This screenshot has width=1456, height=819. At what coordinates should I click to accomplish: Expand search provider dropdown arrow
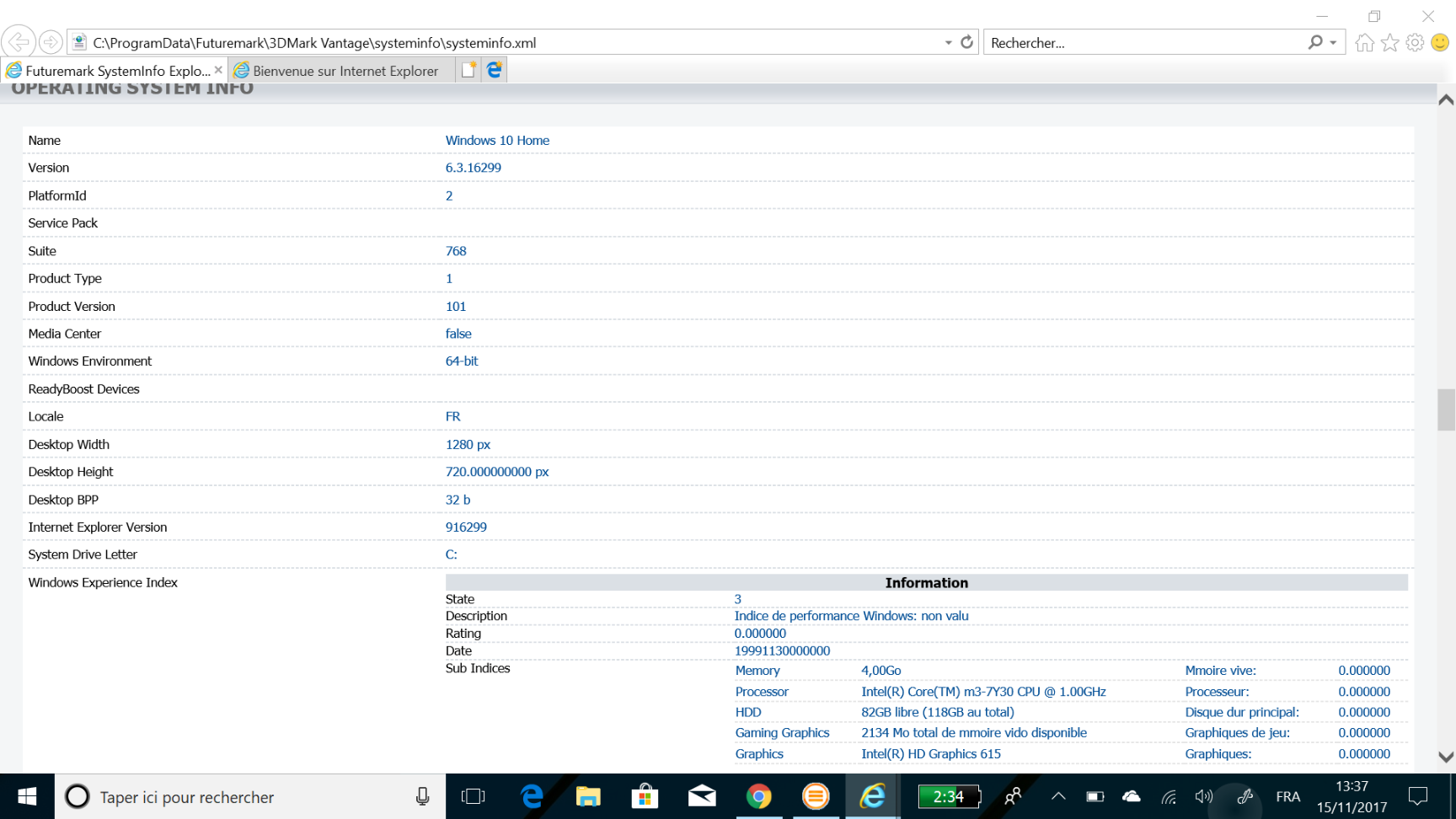point(1333,43)
